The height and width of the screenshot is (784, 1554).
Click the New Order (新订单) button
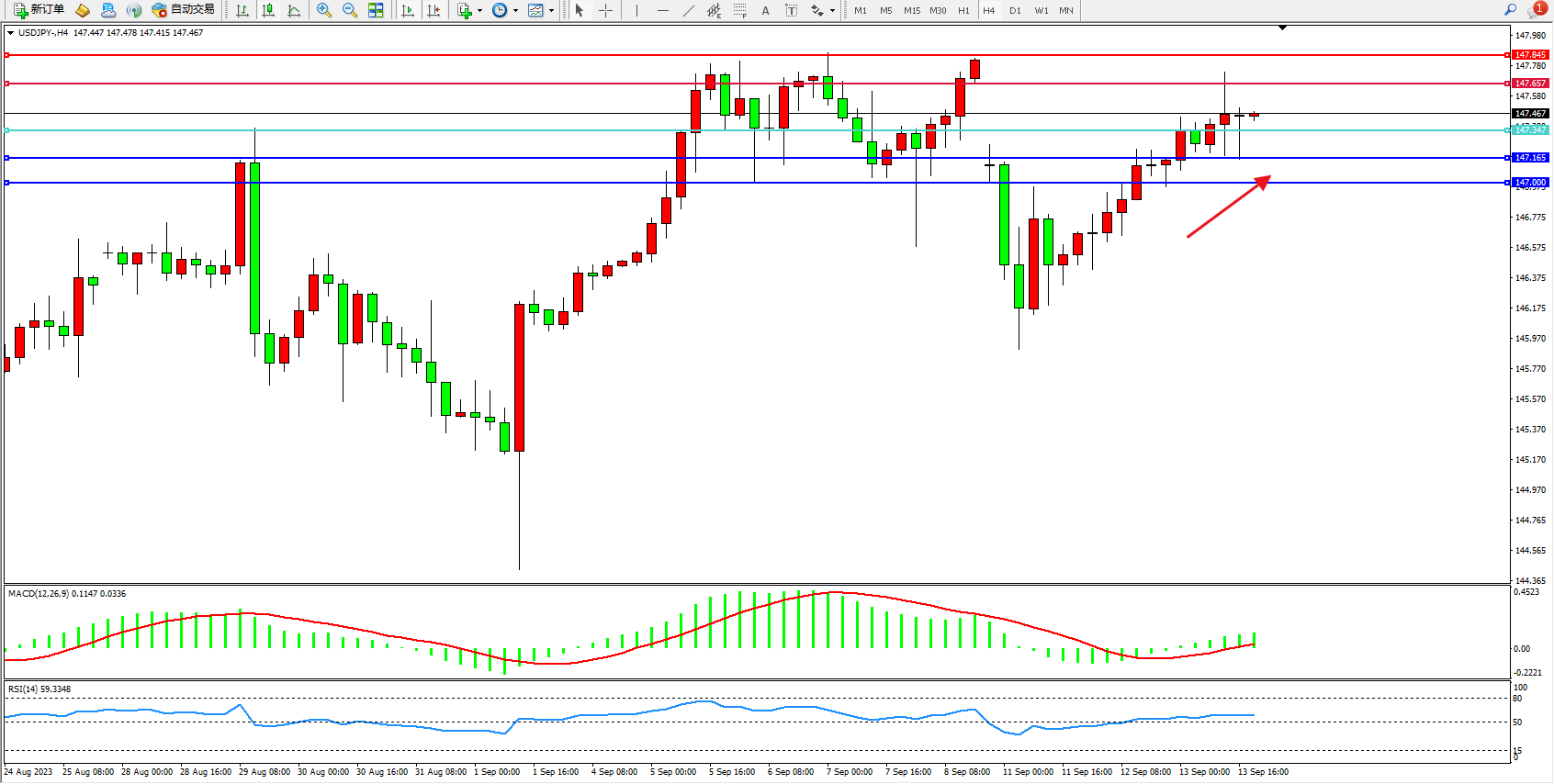[x=39, y=10]
